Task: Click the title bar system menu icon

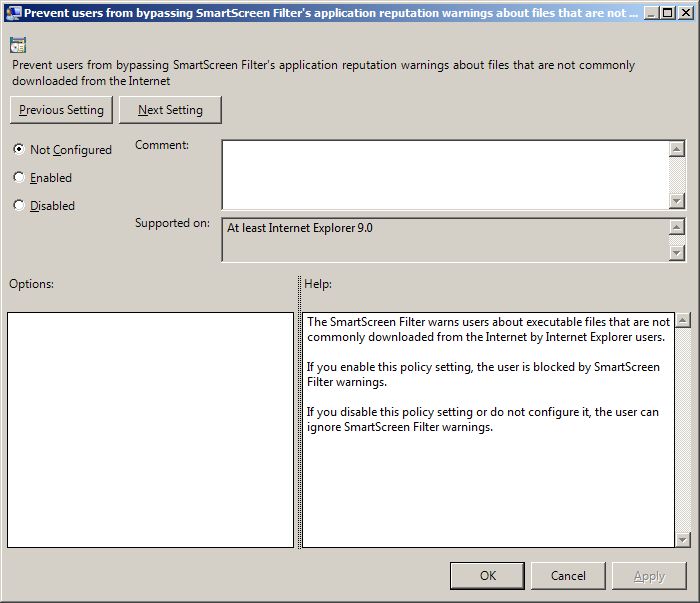Action: pos(13,13)
